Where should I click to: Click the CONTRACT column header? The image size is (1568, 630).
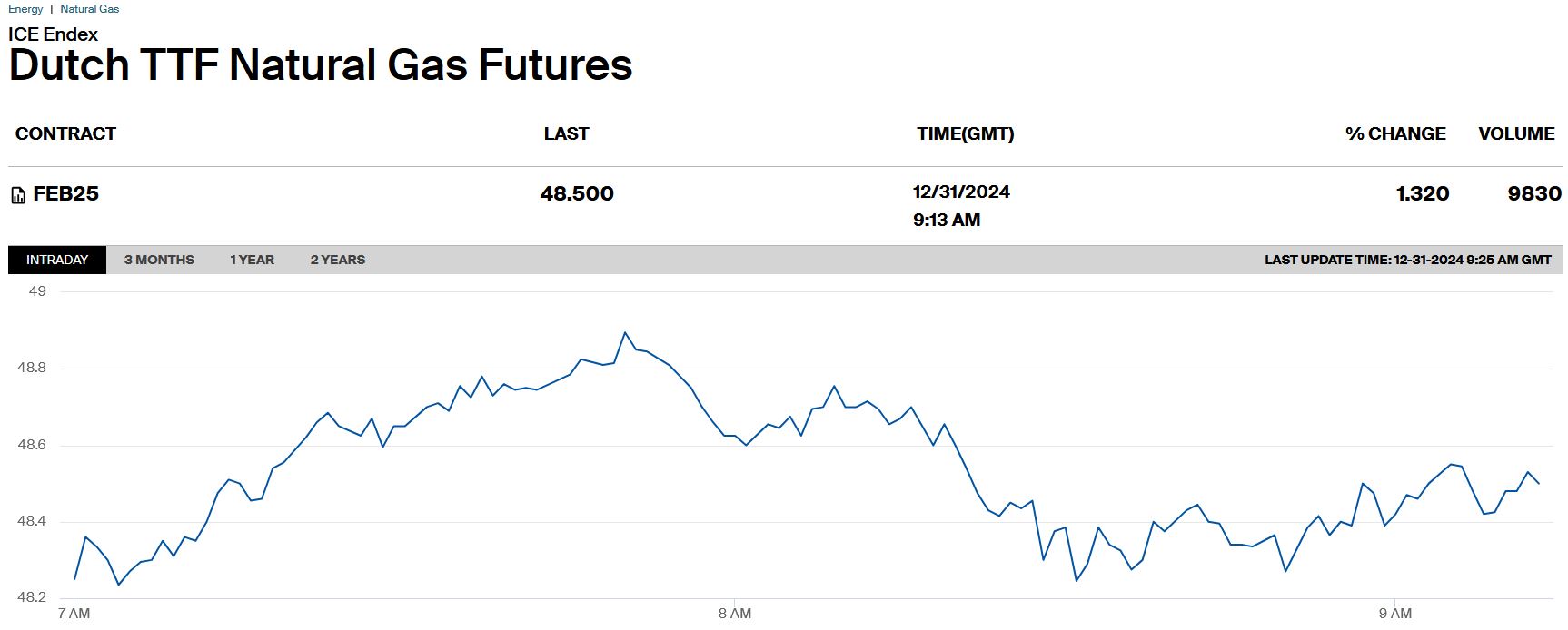(x=65, y=133)
